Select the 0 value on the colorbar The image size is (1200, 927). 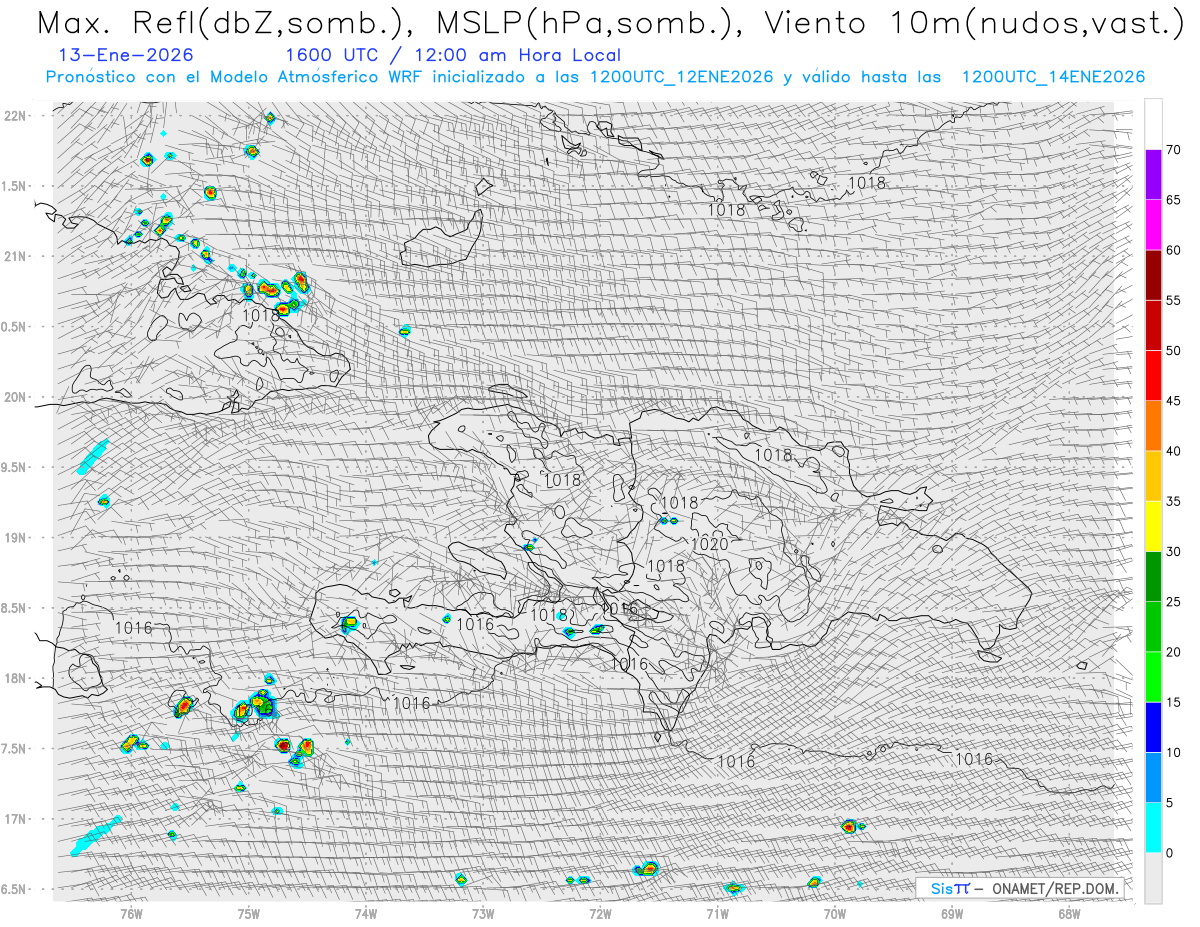[x=1170, y=852]
